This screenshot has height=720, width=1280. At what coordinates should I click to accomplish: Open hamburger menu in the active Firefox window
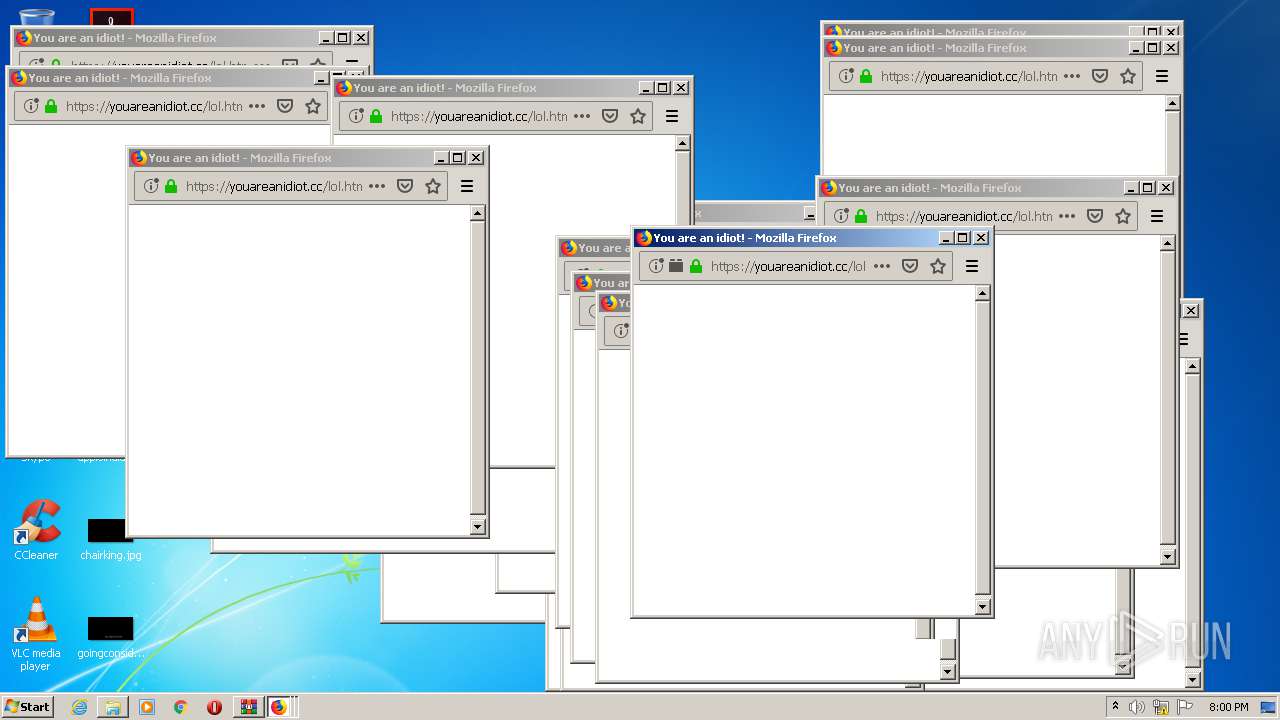[x=972, y=266]
